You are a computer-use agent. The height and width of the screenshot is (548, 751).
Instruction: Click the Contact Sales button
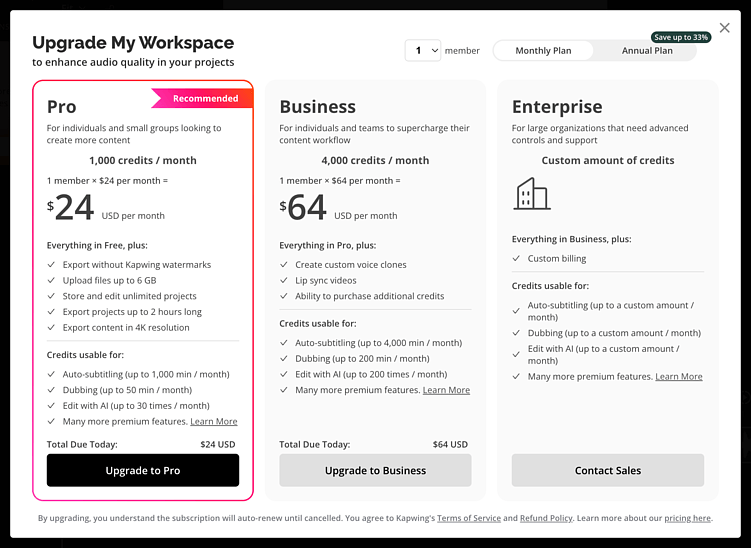608,470
